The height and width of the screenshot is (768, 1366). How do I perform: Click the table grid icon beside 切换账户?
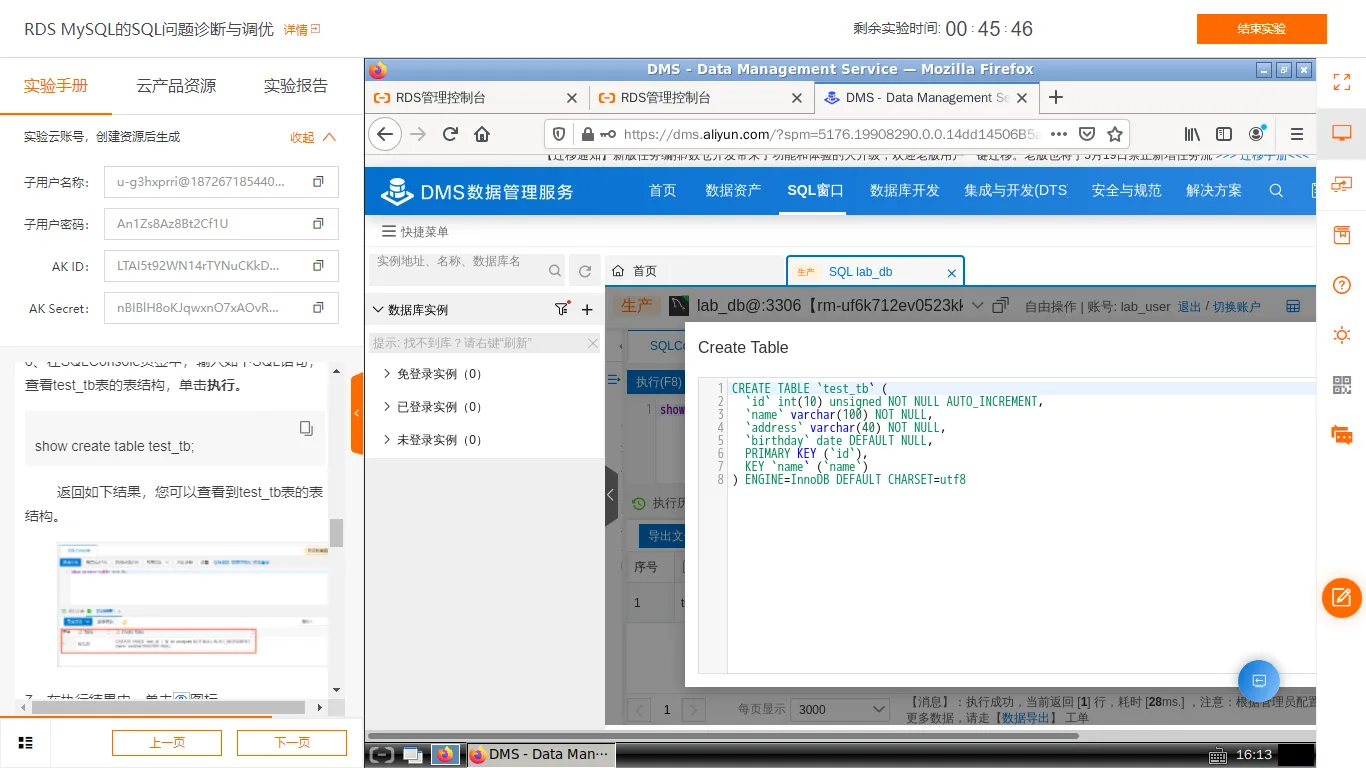click(1293, 306)
